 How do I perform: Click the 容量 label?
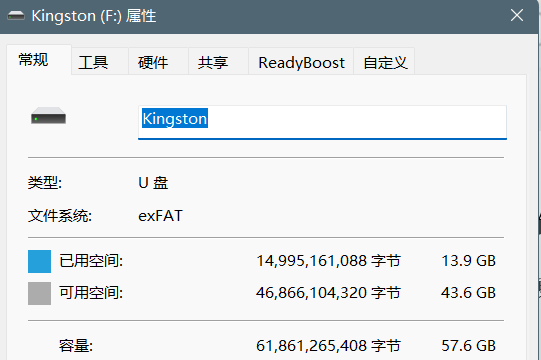pos(76,346)
